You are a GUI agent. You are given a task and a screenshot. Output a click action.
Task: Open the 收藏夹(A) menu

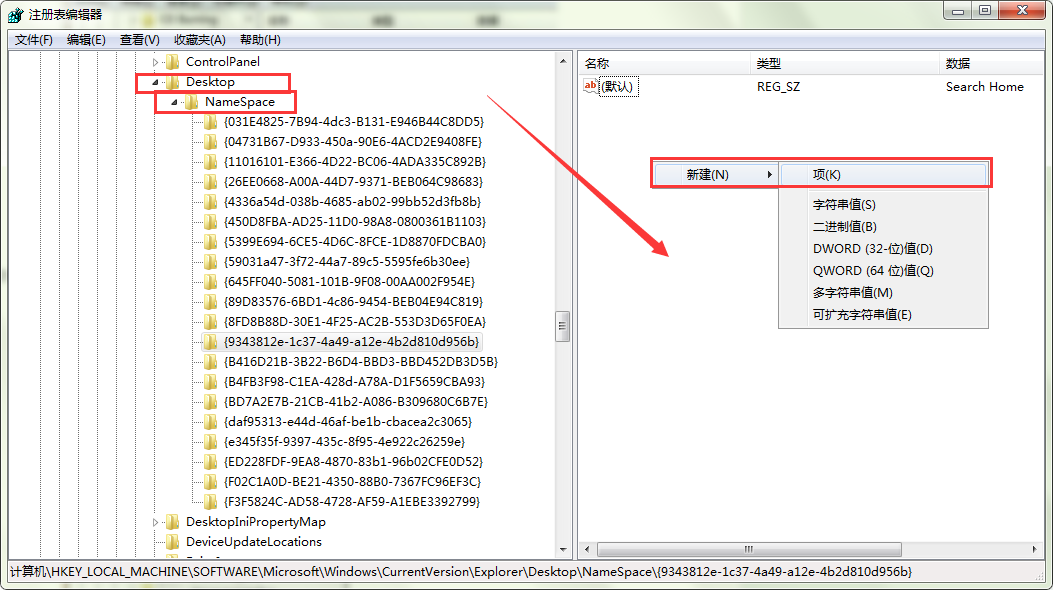[199, 40]
